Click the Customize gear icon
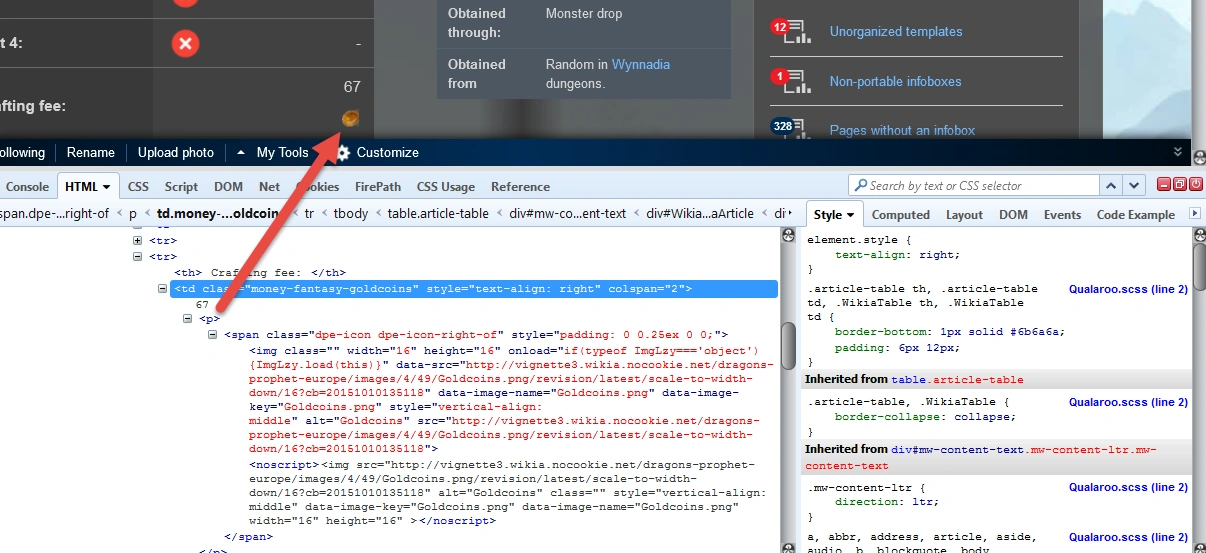This screenshot has height=553, width=1206. 343,153
